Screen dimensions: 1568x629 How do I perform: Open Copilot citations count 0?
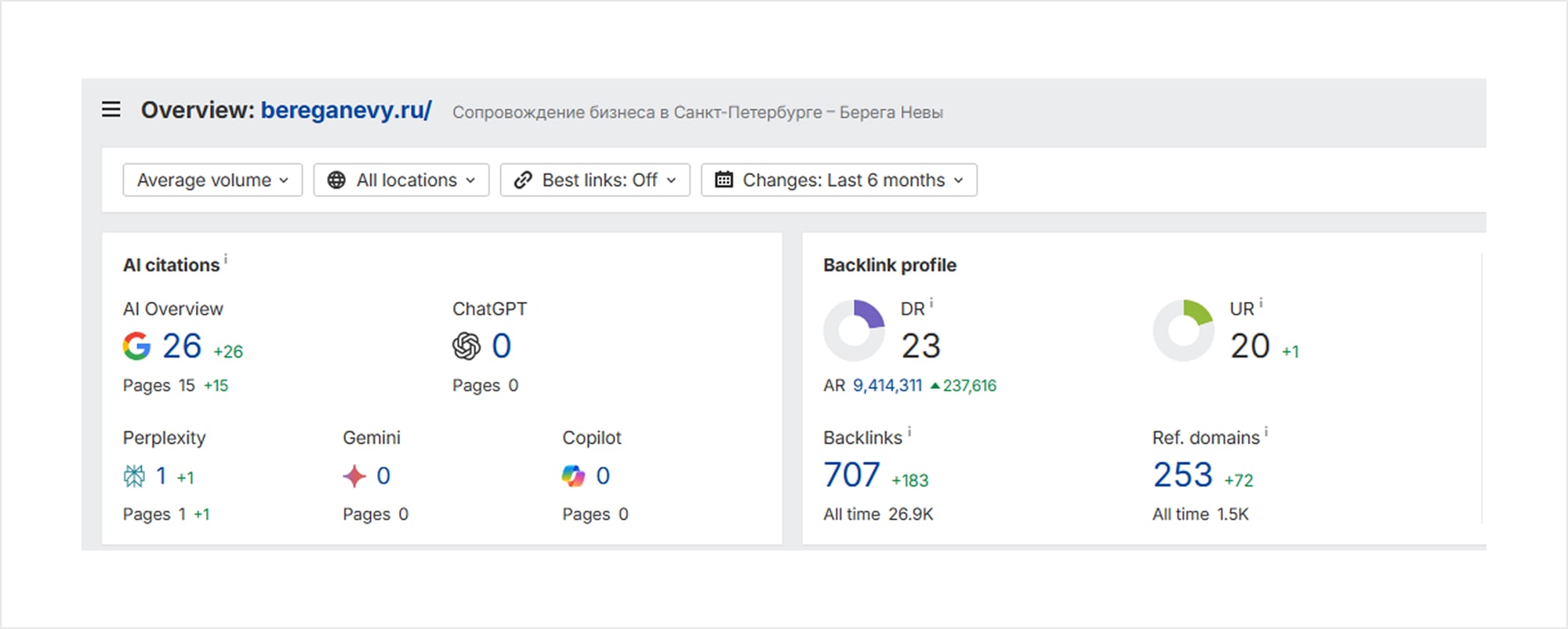[x=603, y=476]
